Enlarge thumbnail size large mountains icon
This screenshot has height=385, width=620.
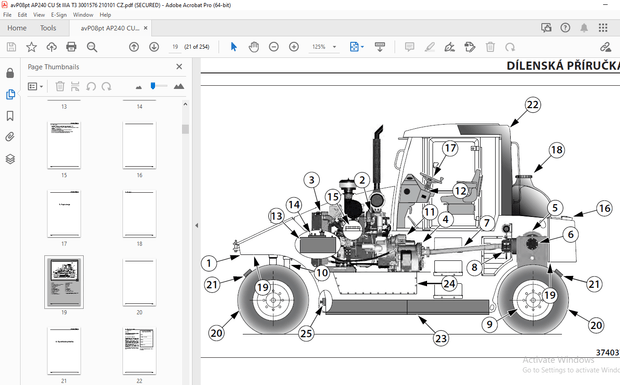pos(179,86)
